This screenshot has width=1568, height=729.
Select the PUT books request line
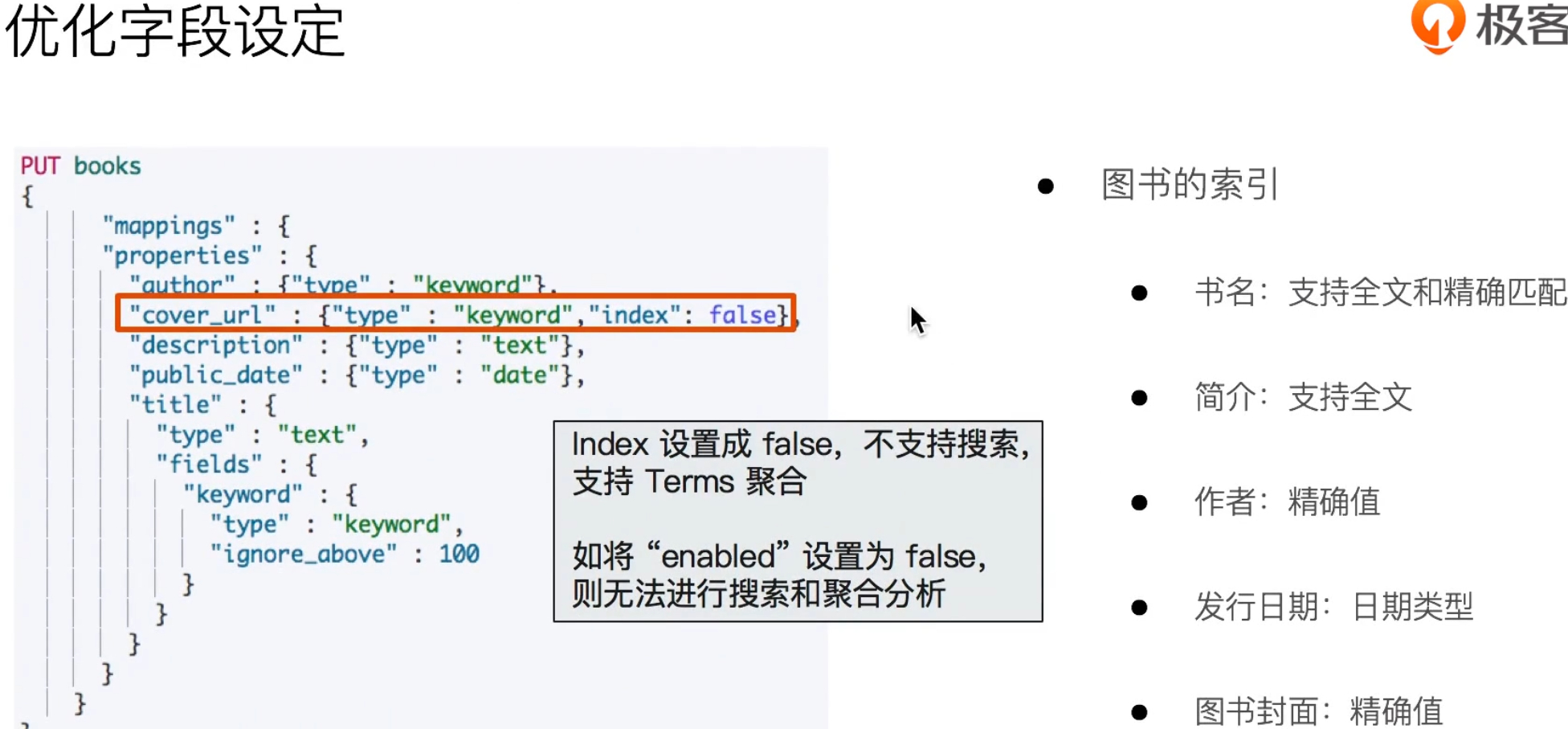[x=80, y=166]
